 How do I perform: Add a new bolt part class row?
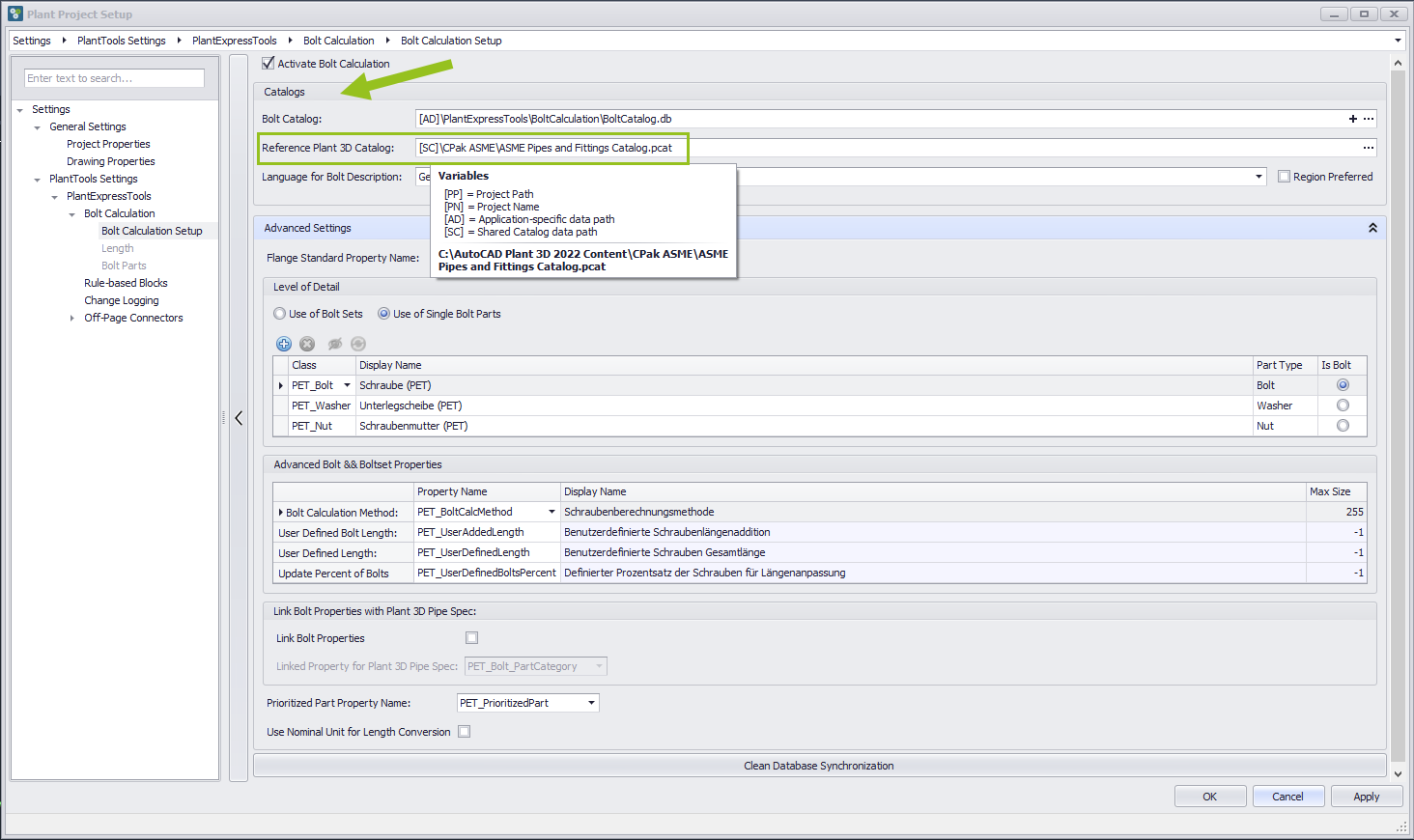284,344
